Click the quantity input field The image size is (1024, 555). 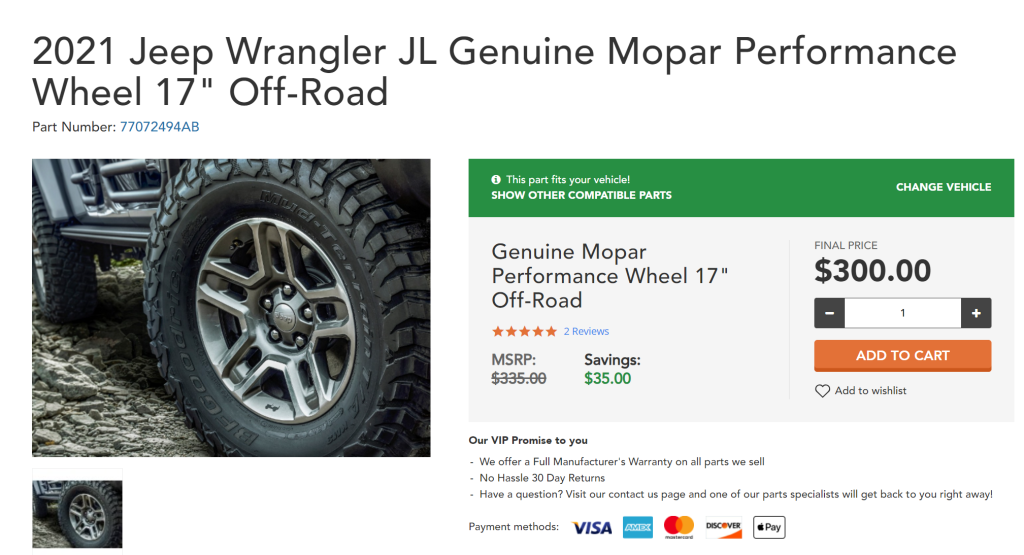(x=903, y=313)
